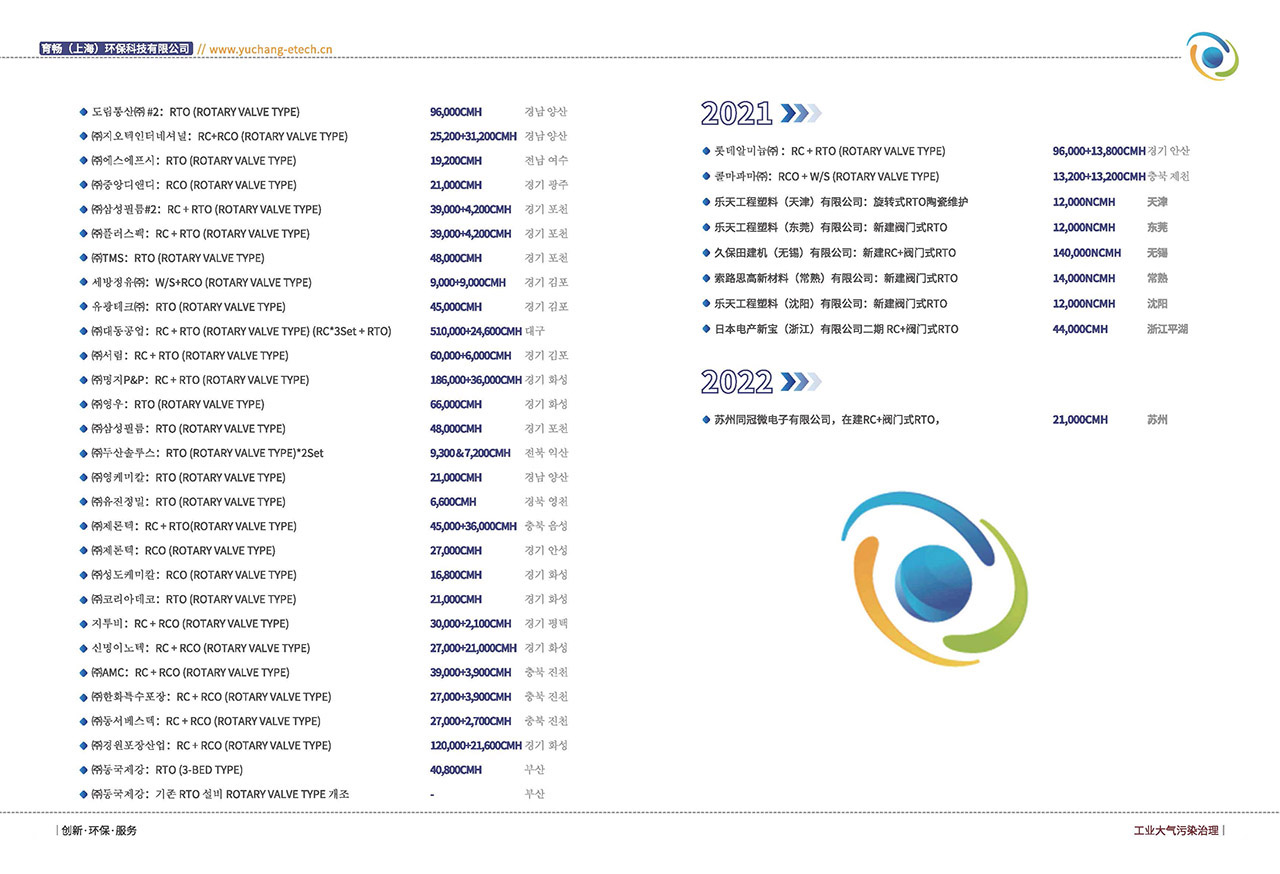The height and width of the screenshot is (874, 1280).
Task: Select the 2022 year heading
Action: [x=737, y=381]
